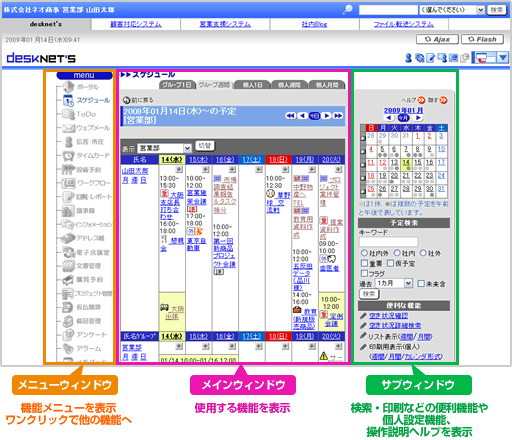This screenshot has height=440, width=512.
Task: Switch to 個人1日 tab
Action: (252, 85)
